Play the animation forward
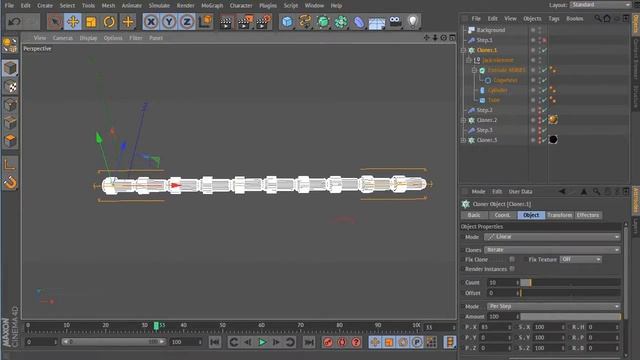Viewport: 640px width, 360px height. 262,342
